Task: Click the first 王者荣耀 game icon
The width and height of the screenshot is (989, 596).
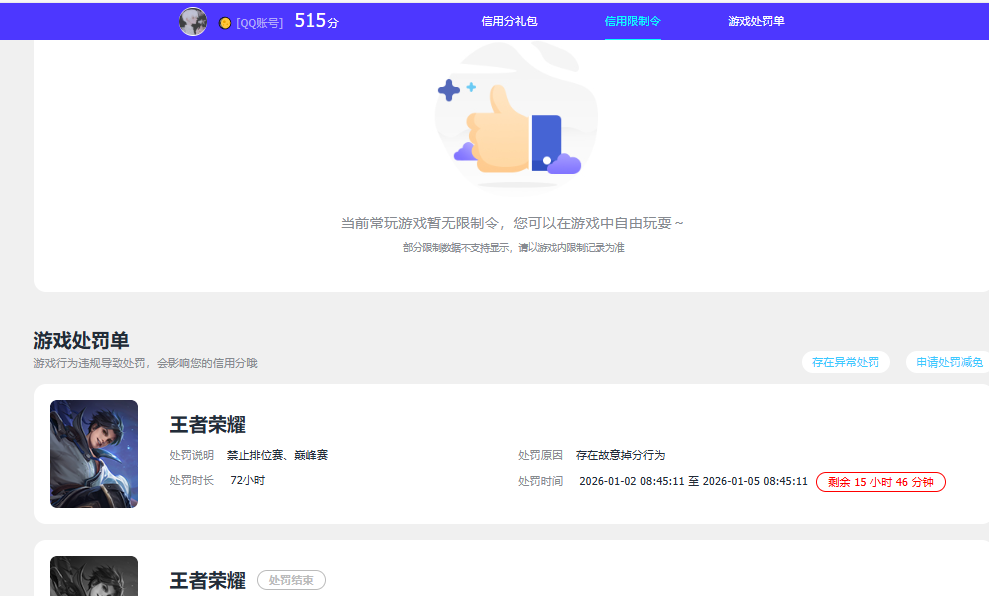Action: point(93,453)
